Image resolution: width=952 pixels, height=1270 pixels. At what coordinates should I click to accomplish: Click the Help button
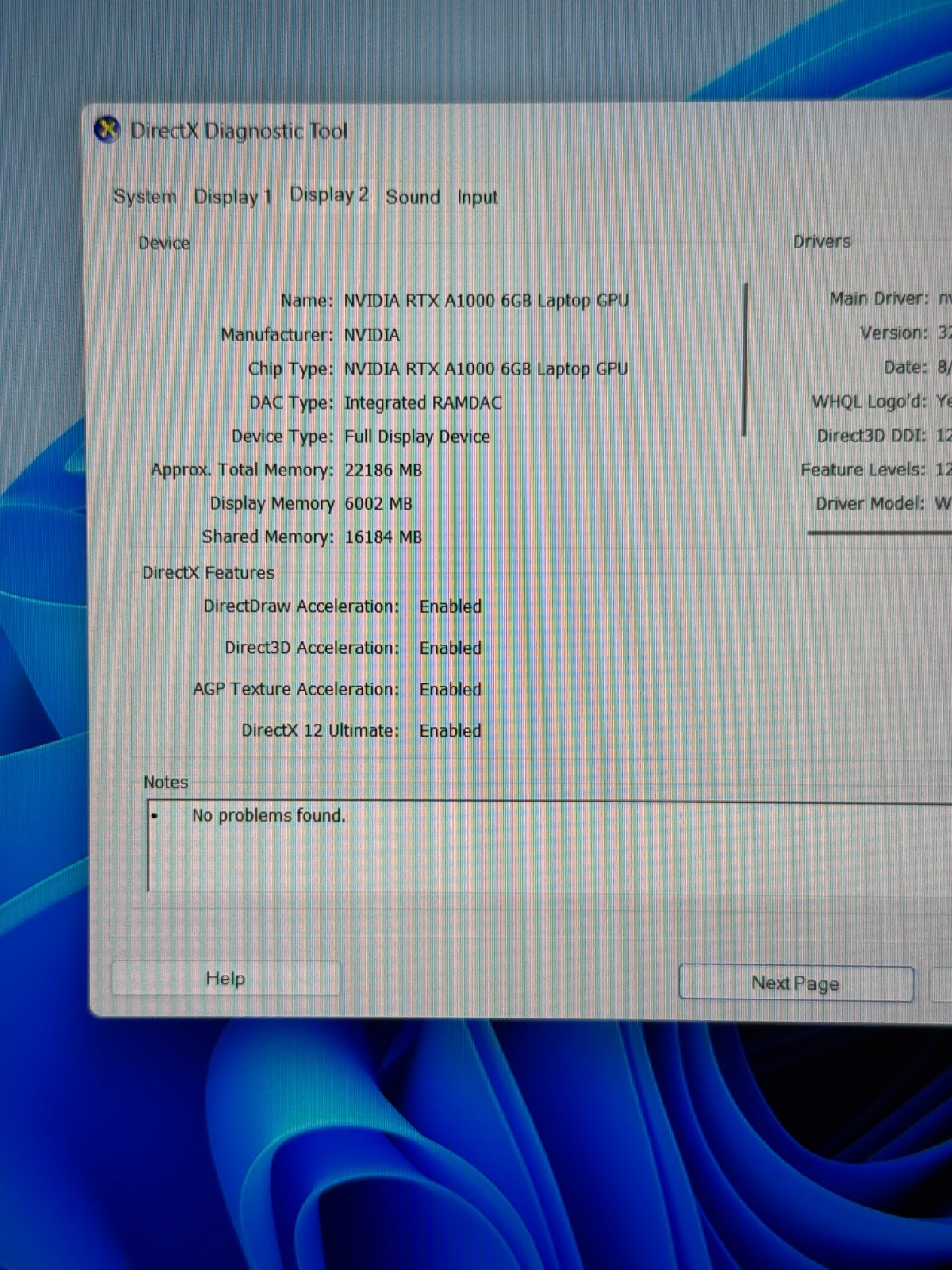(226, 978)
